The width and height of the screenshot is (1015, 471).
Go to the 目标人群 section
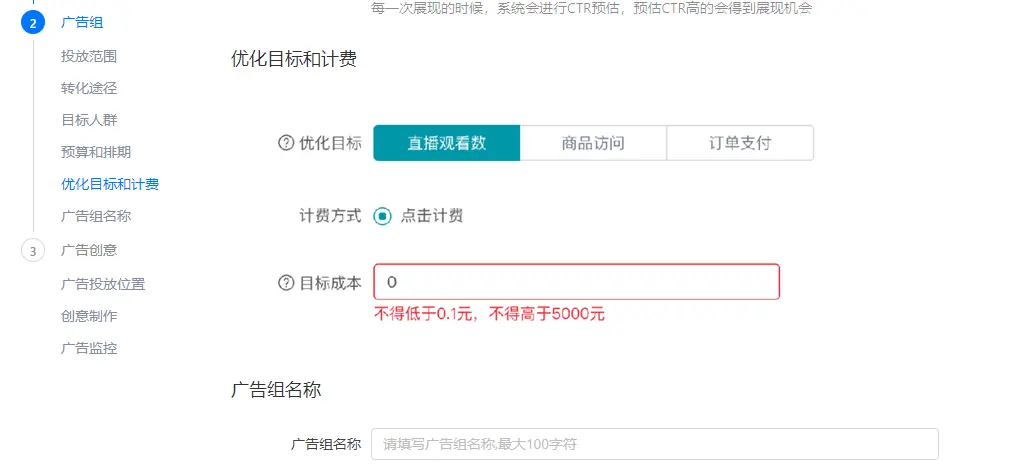click(x=89, y=120)
